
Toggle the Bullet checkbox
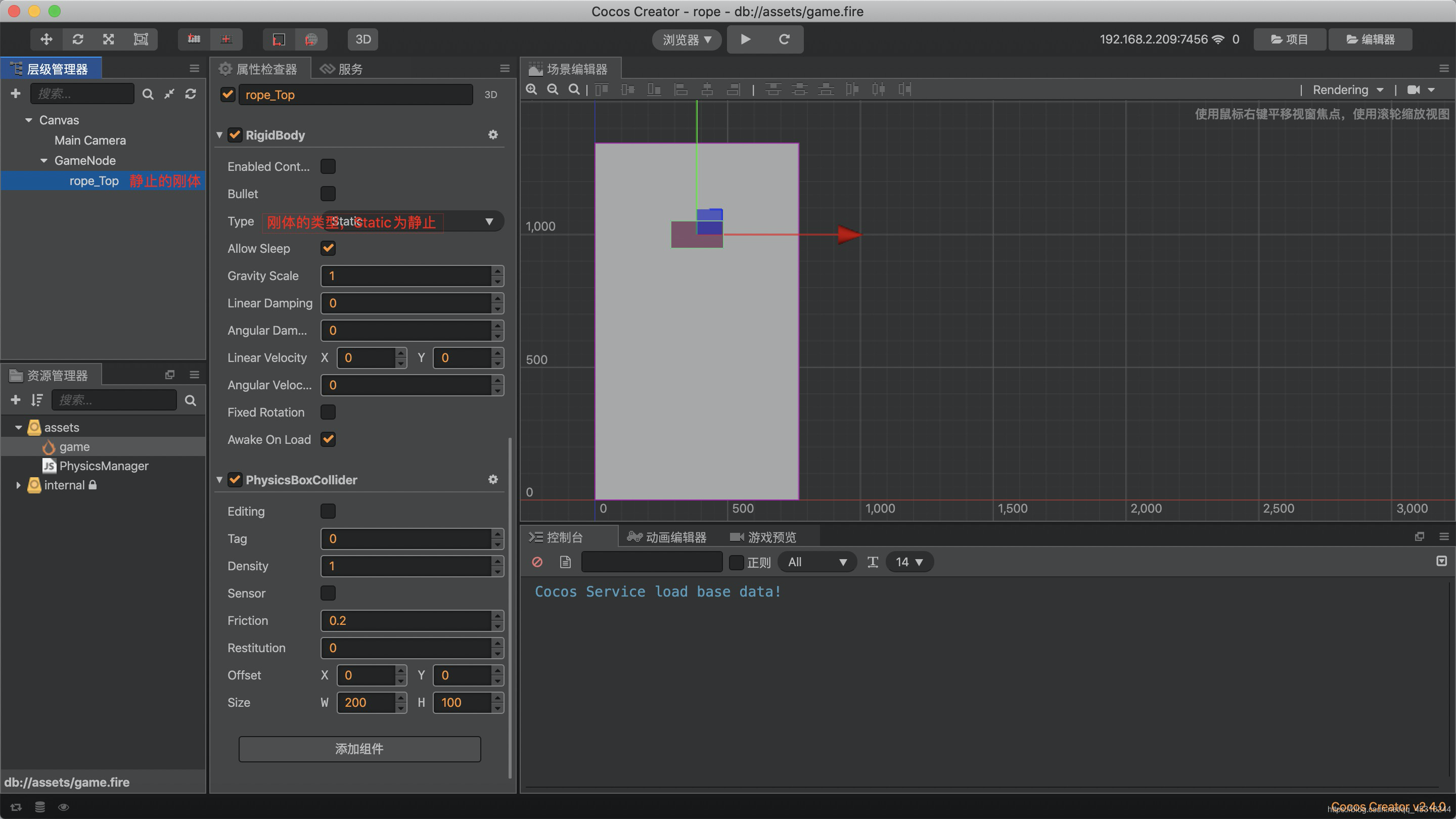point(328,194)
